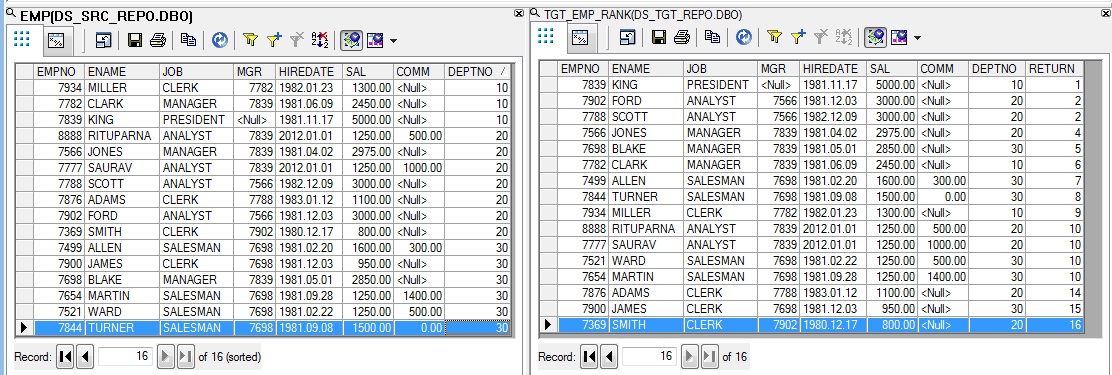Select PRESIDENT job cell in EMP table
The height and width of the screenshot is (375, 1112).
(196, 120)
